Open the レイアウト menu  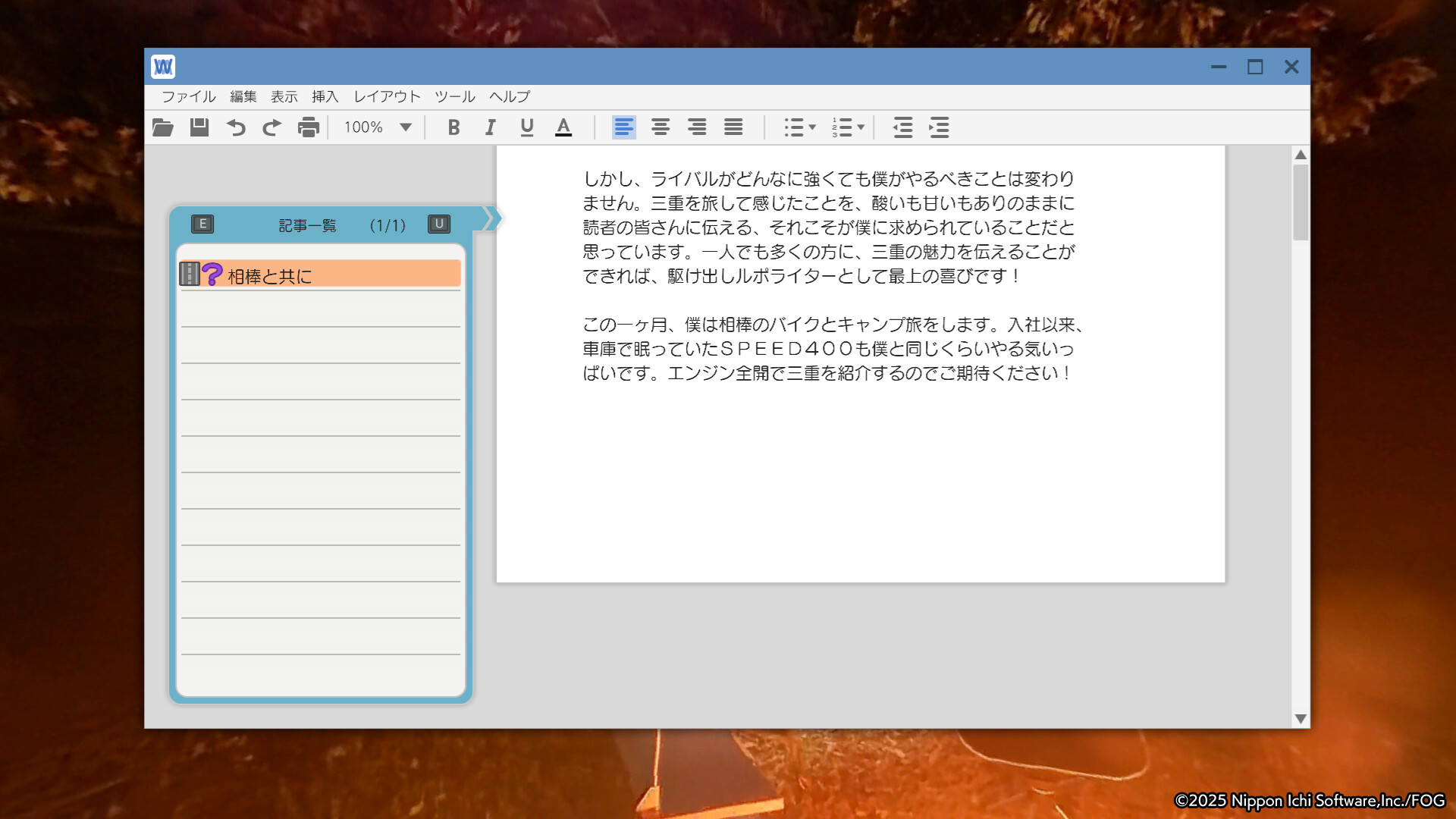point(385,96)
